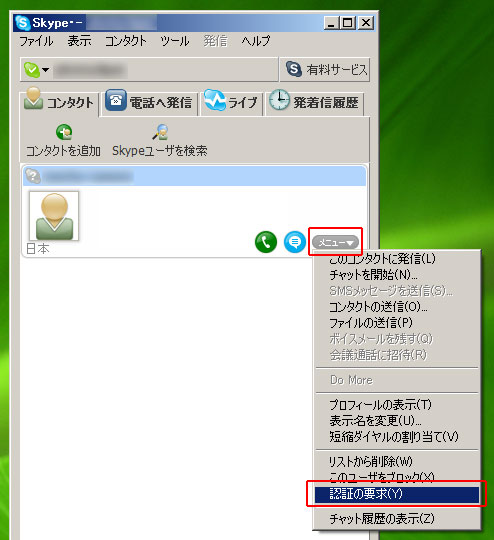The image size is (494, 540).
Task: Open the 有料サービス button
Action: tap(325, 70)
